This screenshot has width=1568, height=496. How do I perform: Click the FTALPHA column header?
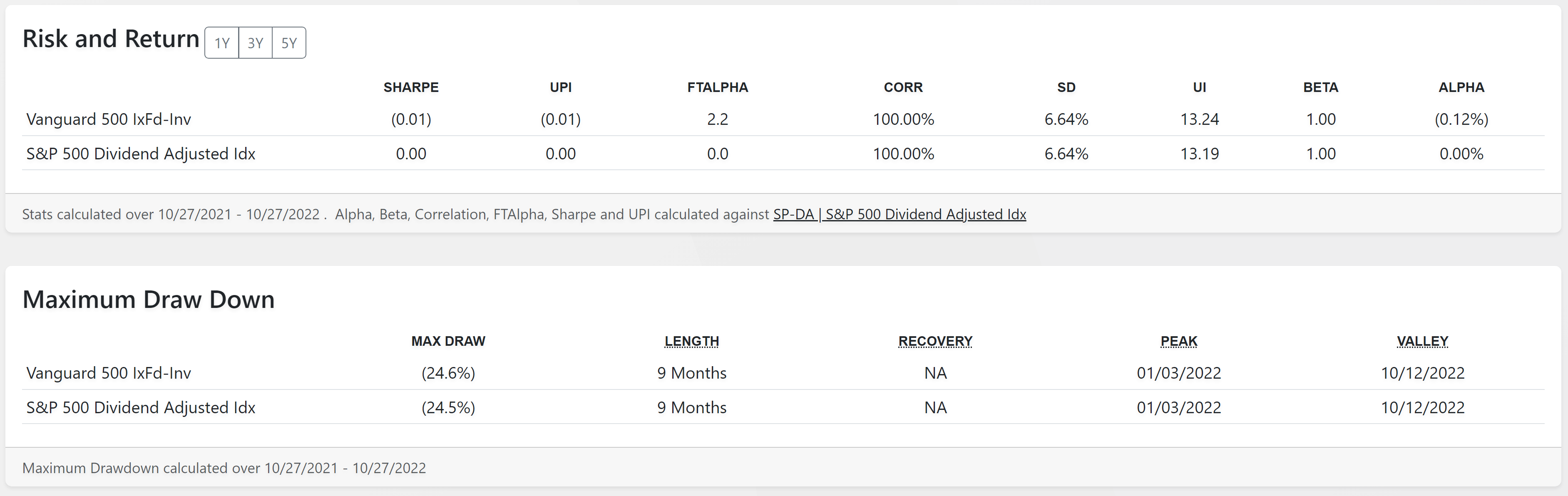pyautogui.click(x=718, y=88)
